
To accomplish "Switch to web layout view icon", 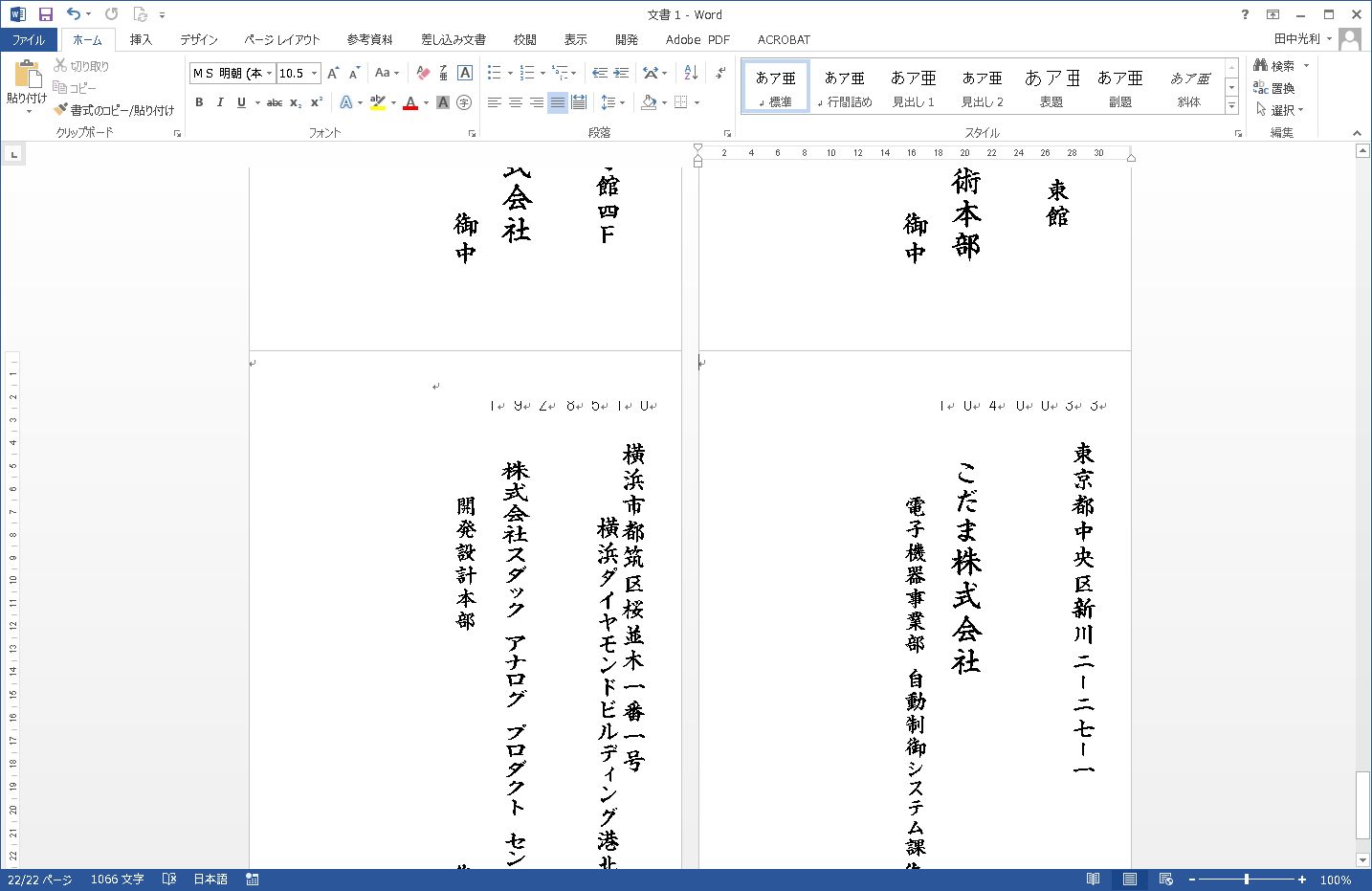I will pyautogui.click(x=1165, y=879).
